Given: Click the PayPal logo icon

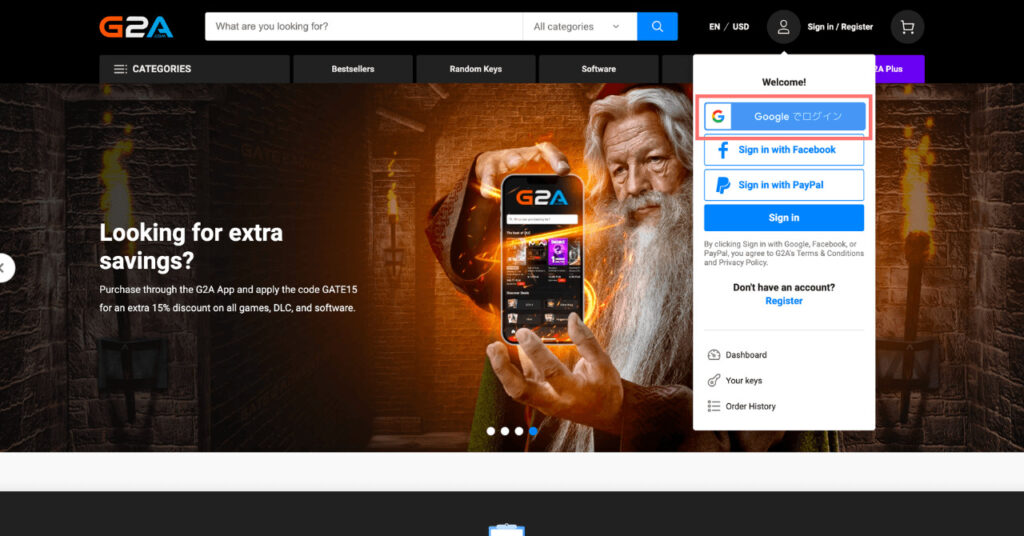Looking at the screenshot, I should (723, 185).
